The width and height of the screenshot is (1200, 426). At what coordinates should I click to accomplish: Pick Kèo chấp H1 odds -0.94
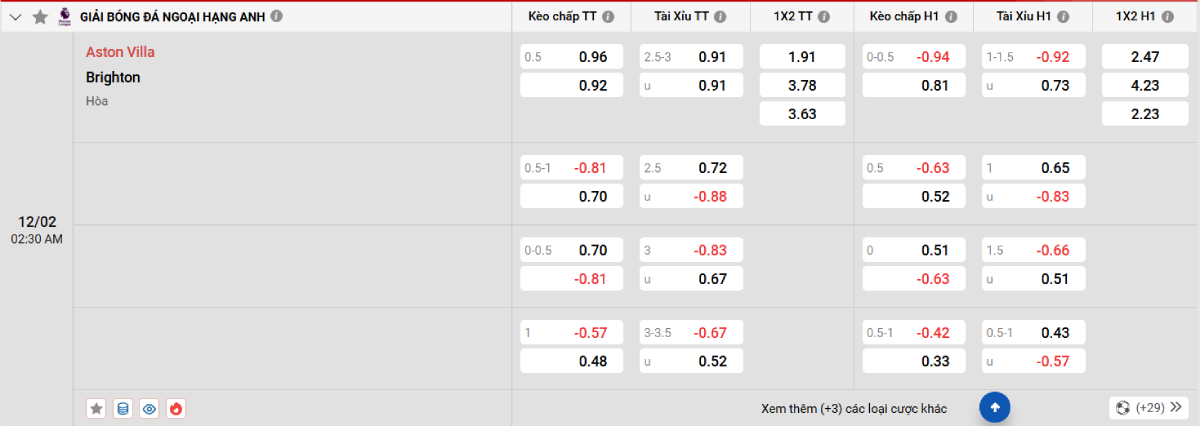(912, 57)
